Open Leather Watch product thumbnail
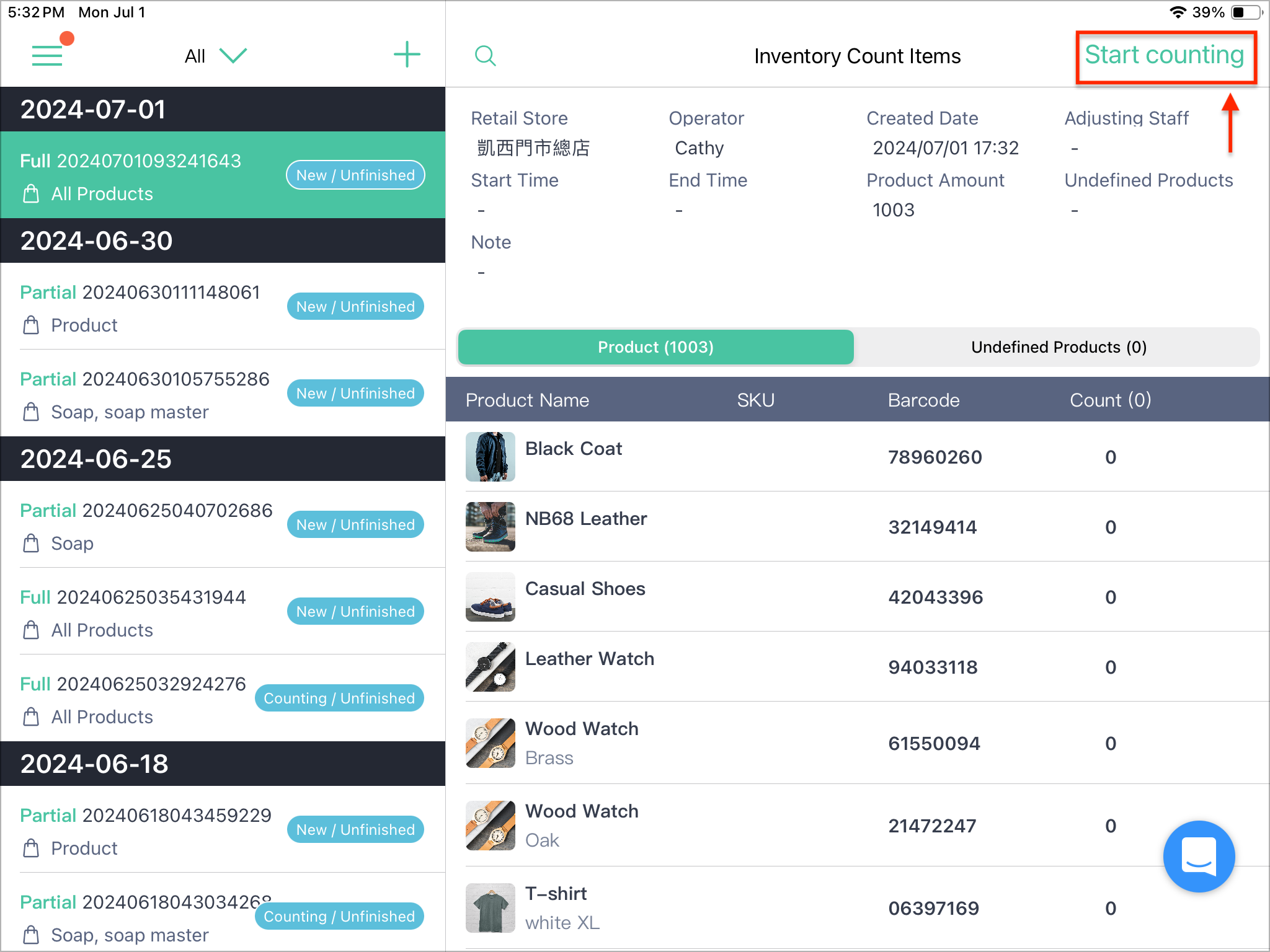The width and height of the screenshot is (1270, 952). tap(490, 667)
